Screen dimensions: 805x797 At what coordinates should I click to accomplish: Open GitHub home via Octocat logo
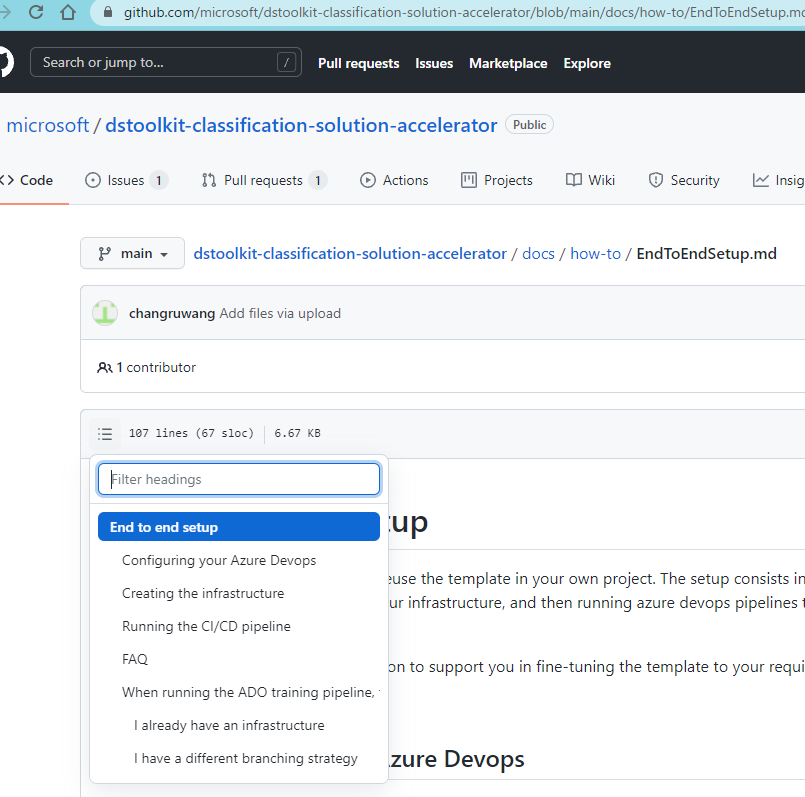6,62
